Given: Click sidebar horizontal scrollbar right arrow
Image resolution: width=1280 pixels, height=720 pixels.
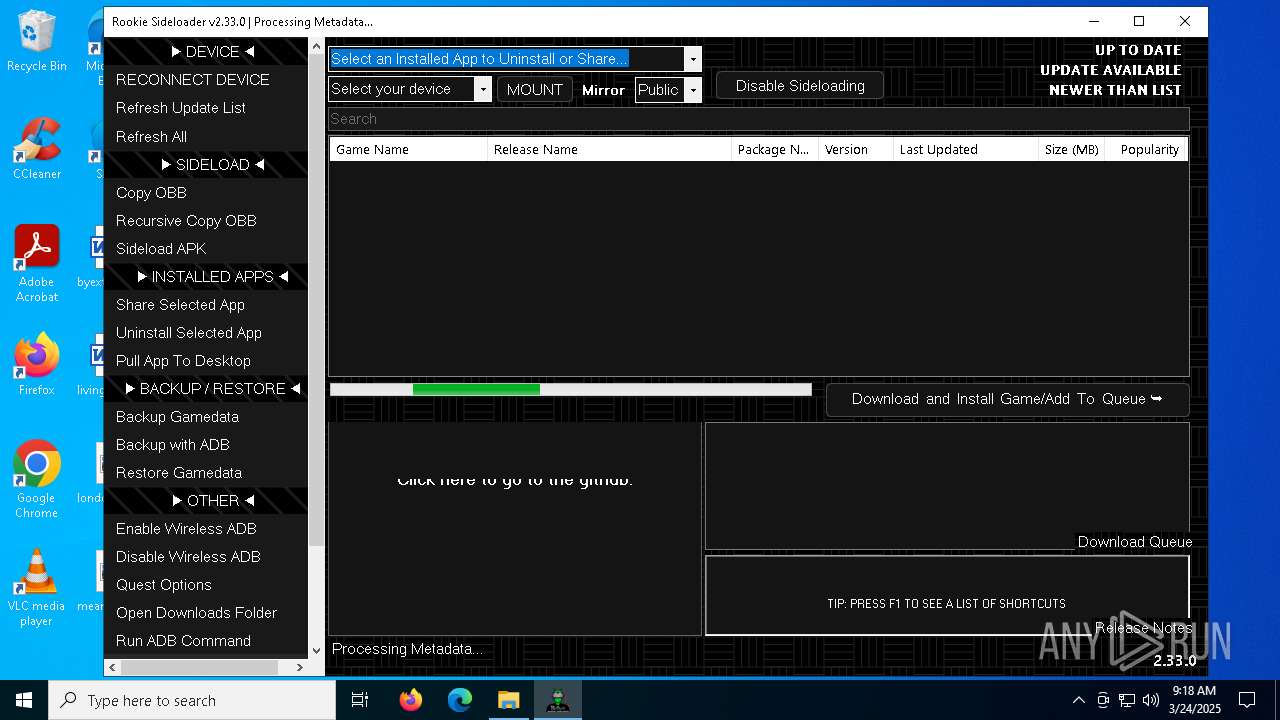Looking at the screenshot, I should [299, 667].
